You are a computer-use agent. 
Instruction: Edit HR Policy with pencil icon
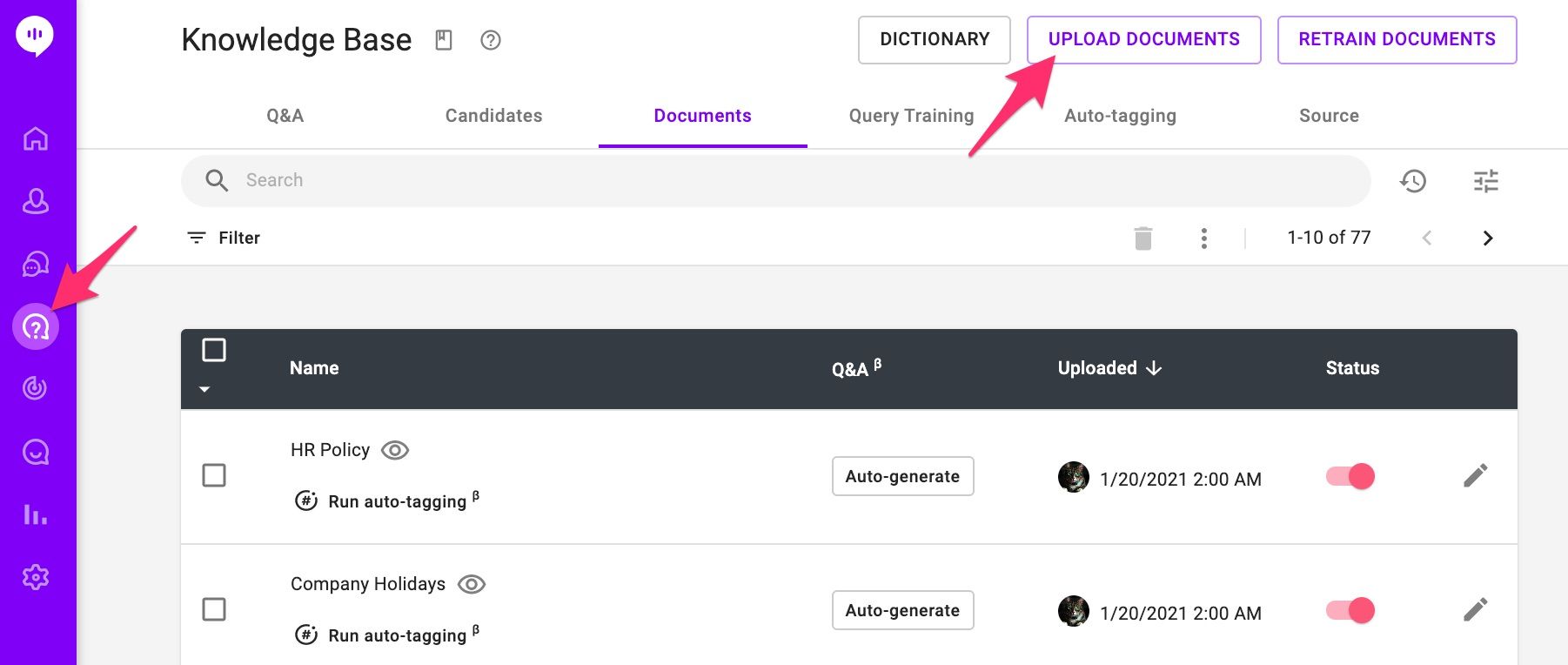1475,476
